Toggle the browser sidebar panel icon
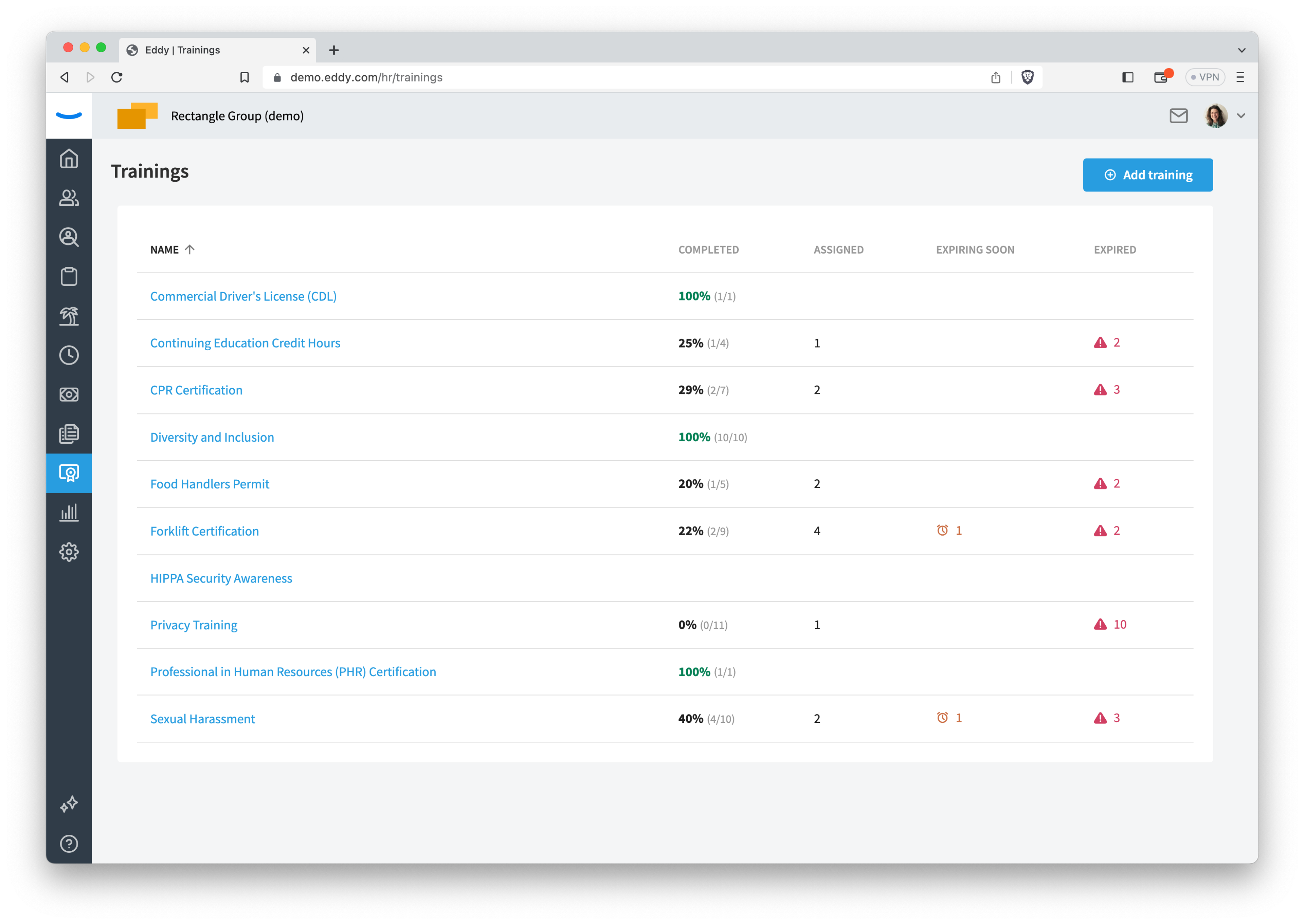Viewport: 1304px width, 924px height. [x=1127, y=77]
